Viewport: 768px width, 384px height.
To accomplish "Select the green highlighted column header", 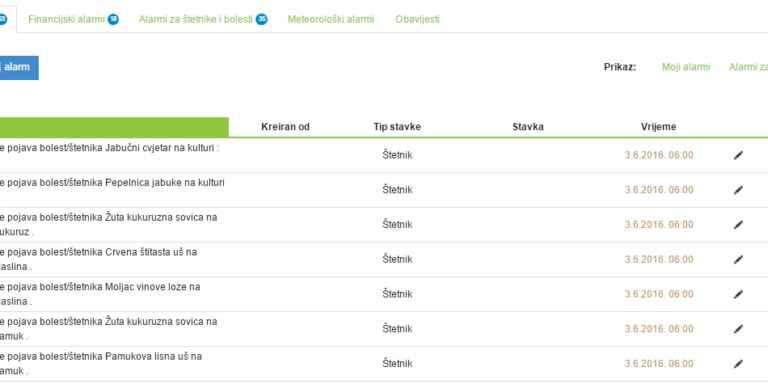I will tap(114, 127).
